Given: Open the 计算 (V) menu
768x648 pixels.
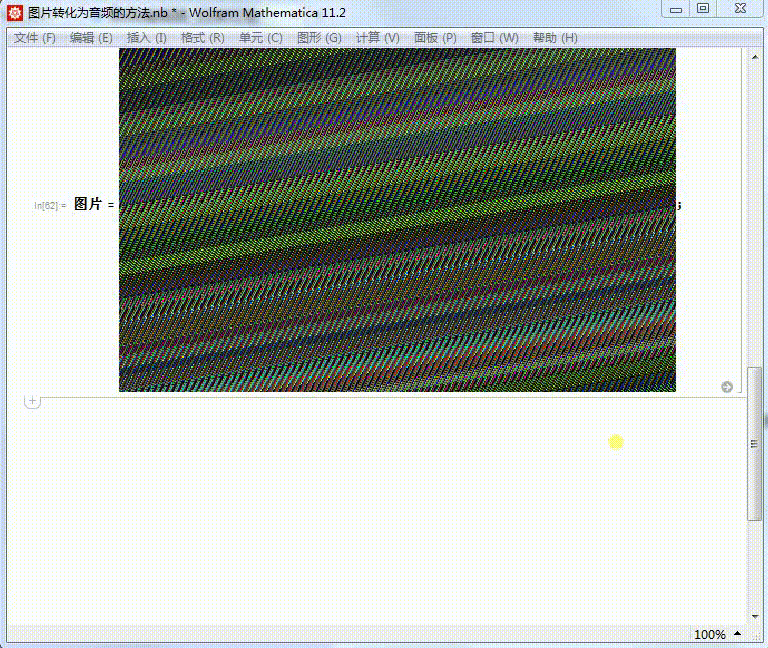Looking at the screenshot, I should (x=377, y=38).
